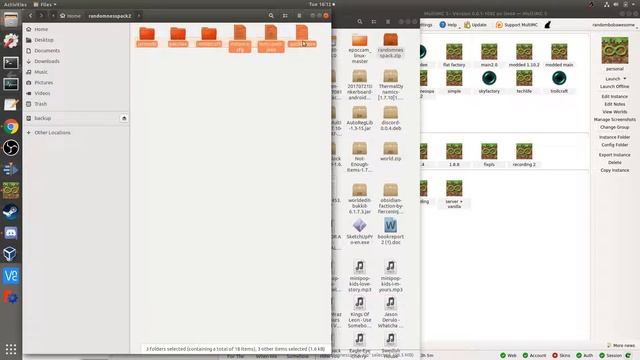Open hamburger menu in randomnesspack2 window
640x360 pixels.
299,16
